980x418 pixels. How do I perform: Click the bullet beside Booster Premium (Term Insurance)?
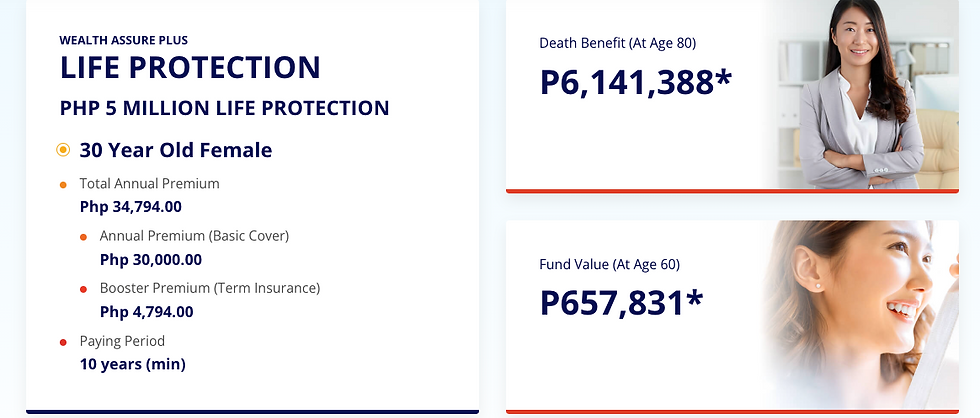point(83,289)
